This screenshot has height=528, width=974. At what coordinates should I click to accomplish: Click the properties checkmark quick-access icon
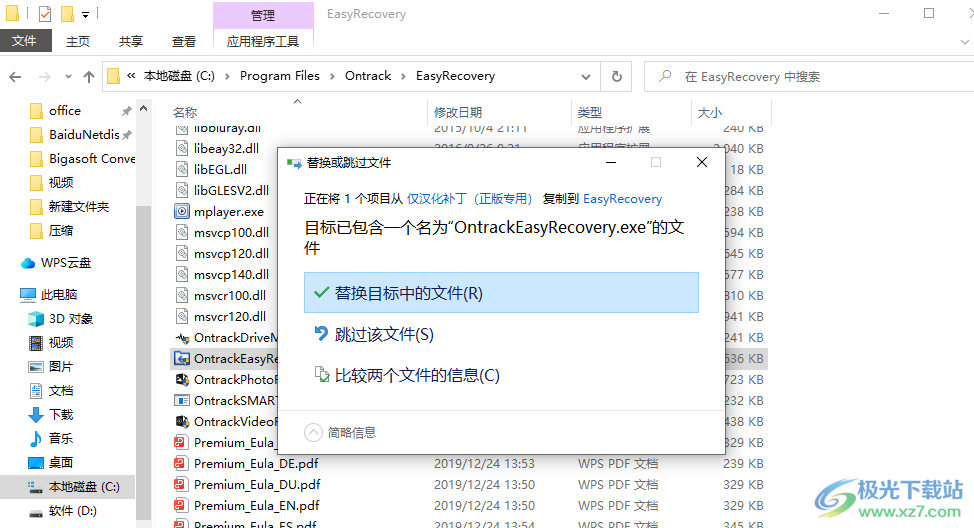coord(45,13)
